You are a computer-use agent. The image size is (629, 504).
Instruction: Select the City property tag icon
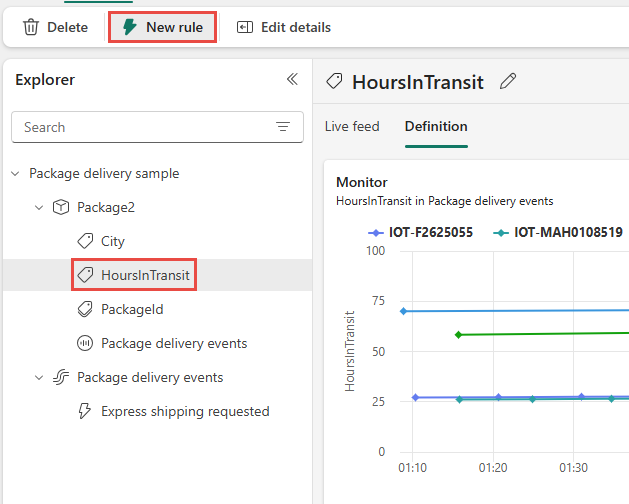(x=85, y=241)
